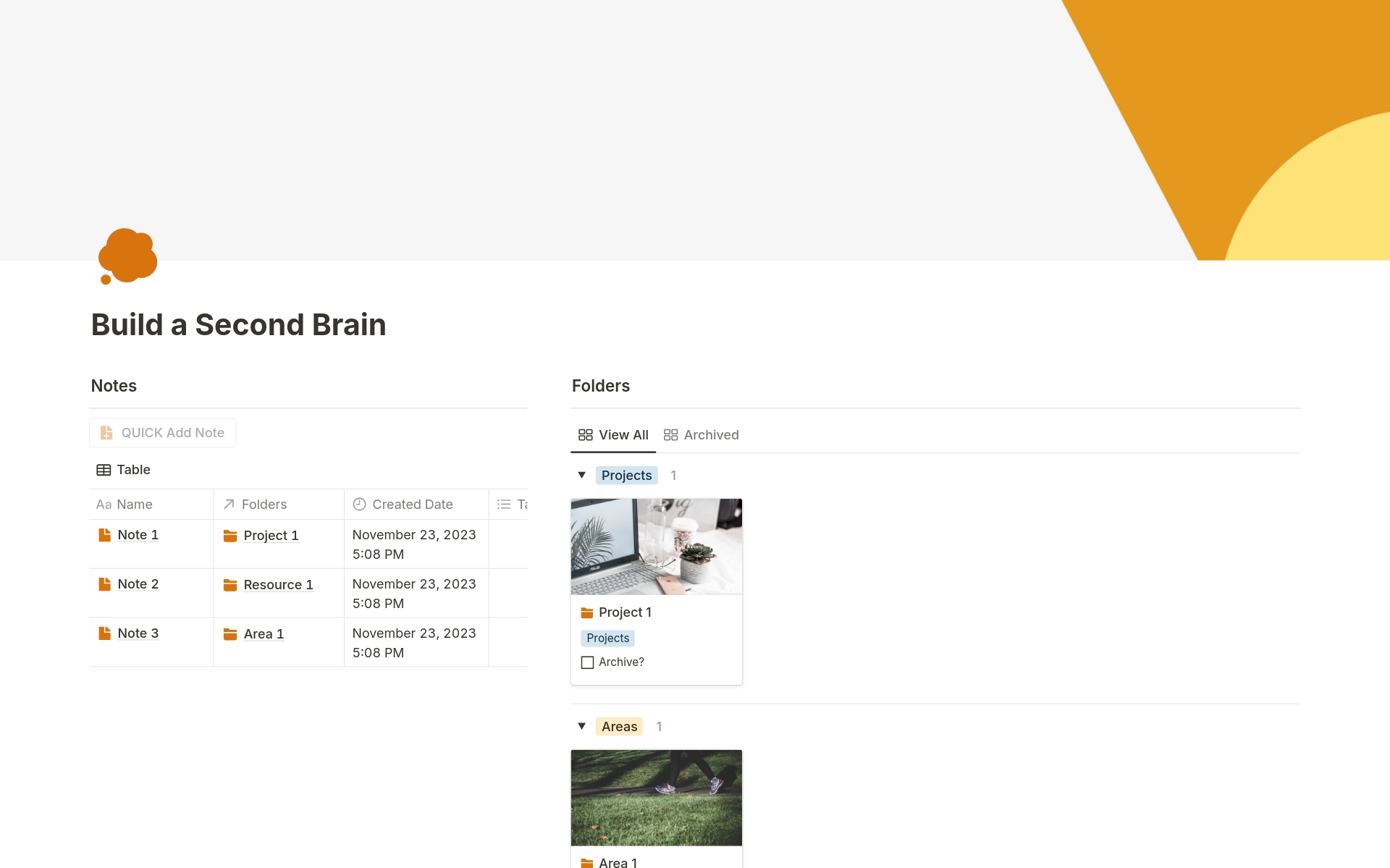Click the Resource 1 folder icon

coord(230,585)
